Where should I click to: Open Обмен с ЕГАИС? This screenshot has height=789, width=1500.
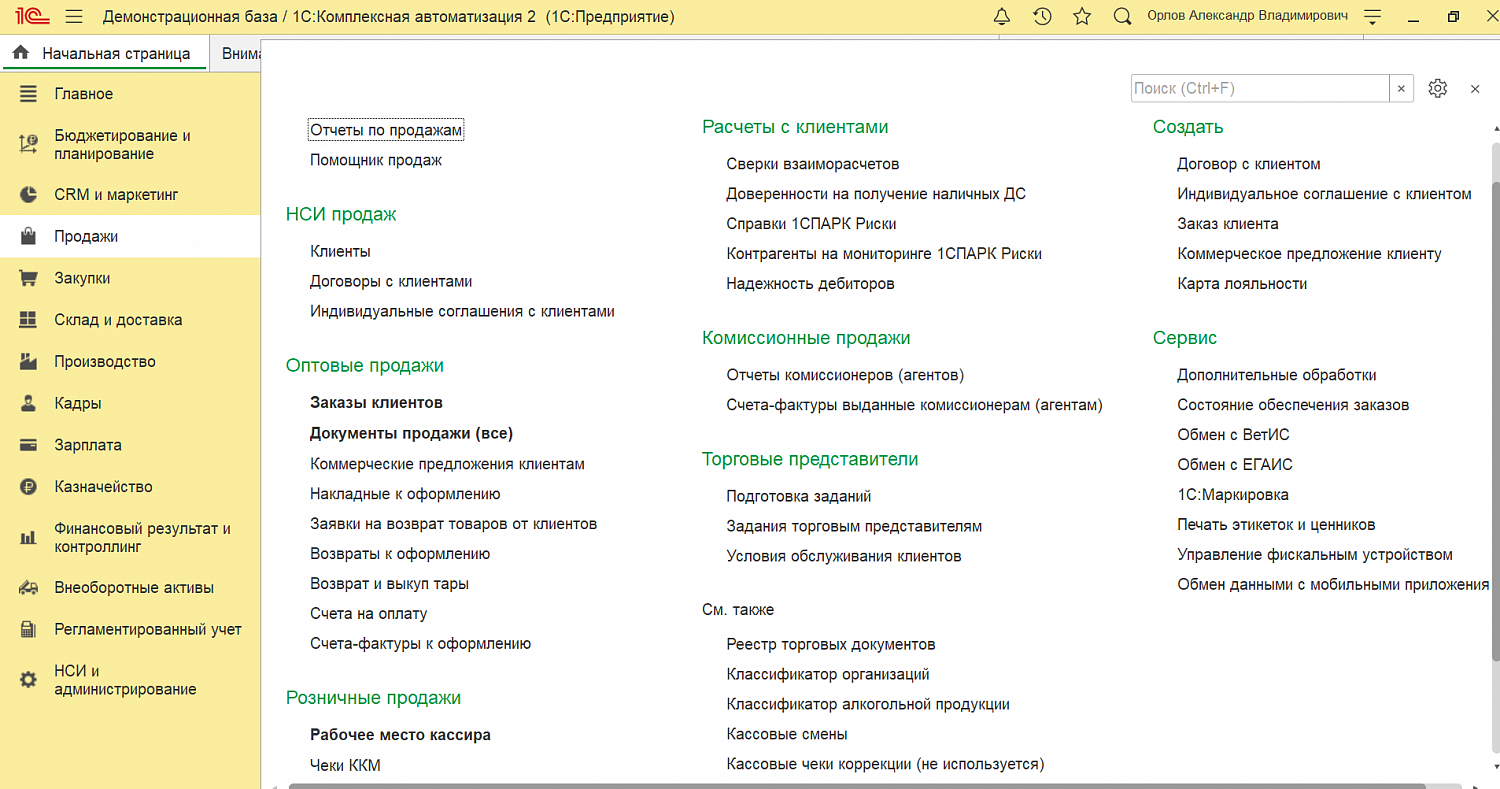tap(1235, 465)
